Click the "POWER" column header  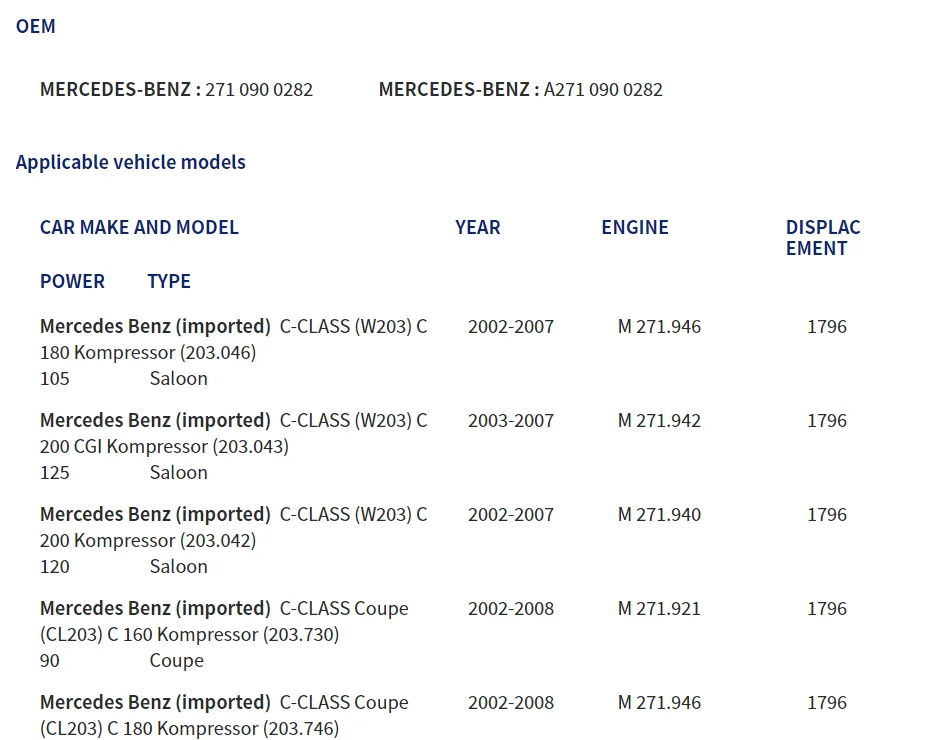coord(72,281)
